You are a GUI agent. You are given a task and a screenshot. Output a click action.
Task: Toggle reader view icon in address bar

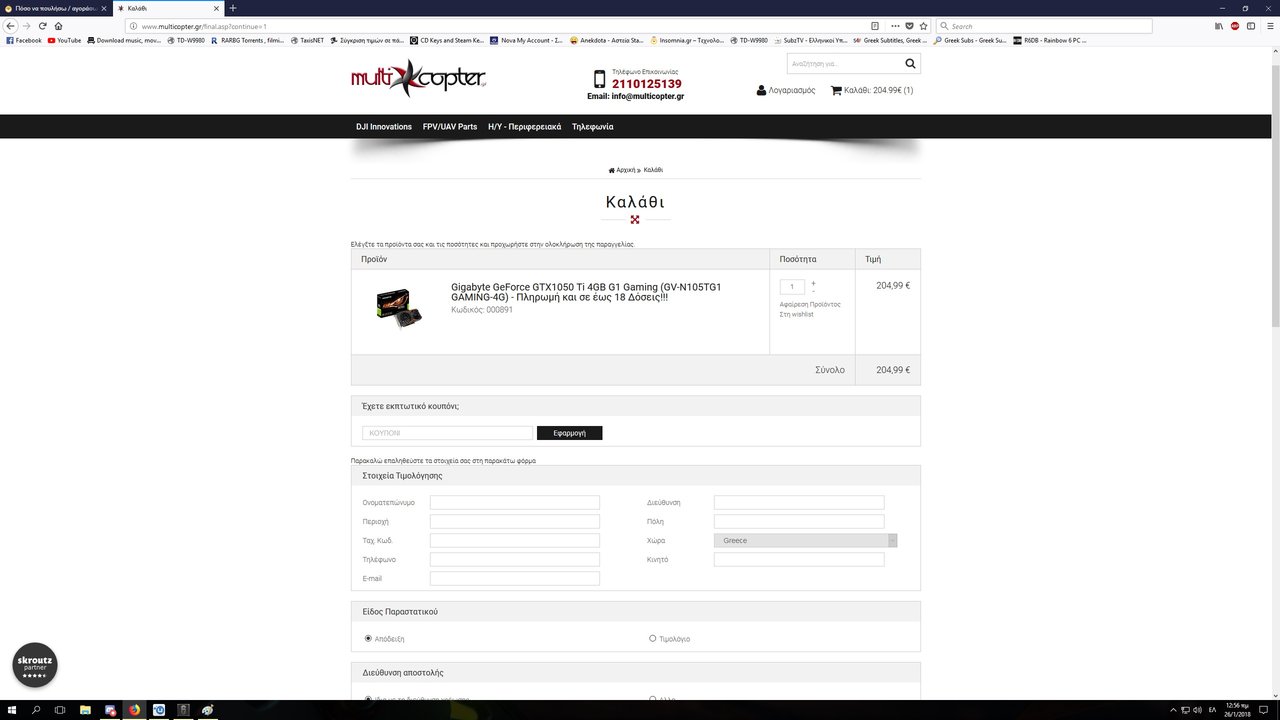click(875, 26)
